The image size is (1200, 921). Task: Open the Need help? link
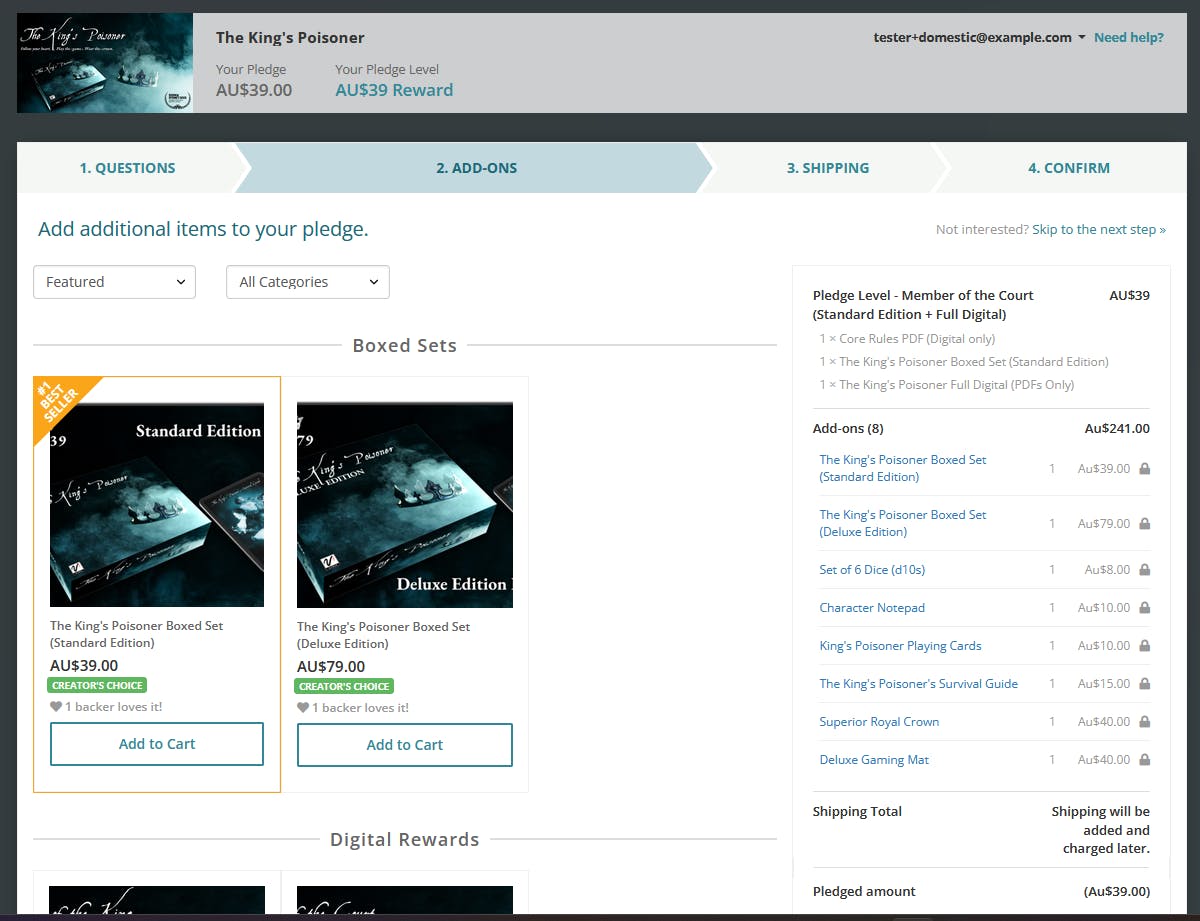[x=1128, y=38]
